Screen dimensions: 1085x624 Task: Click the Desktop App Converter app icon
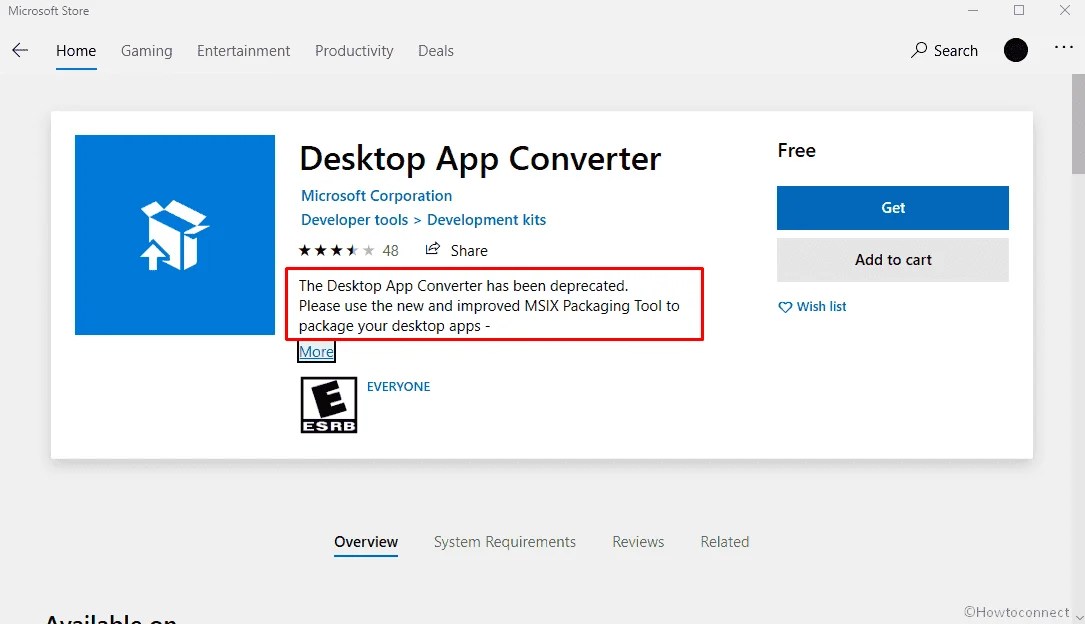point(174,235)
